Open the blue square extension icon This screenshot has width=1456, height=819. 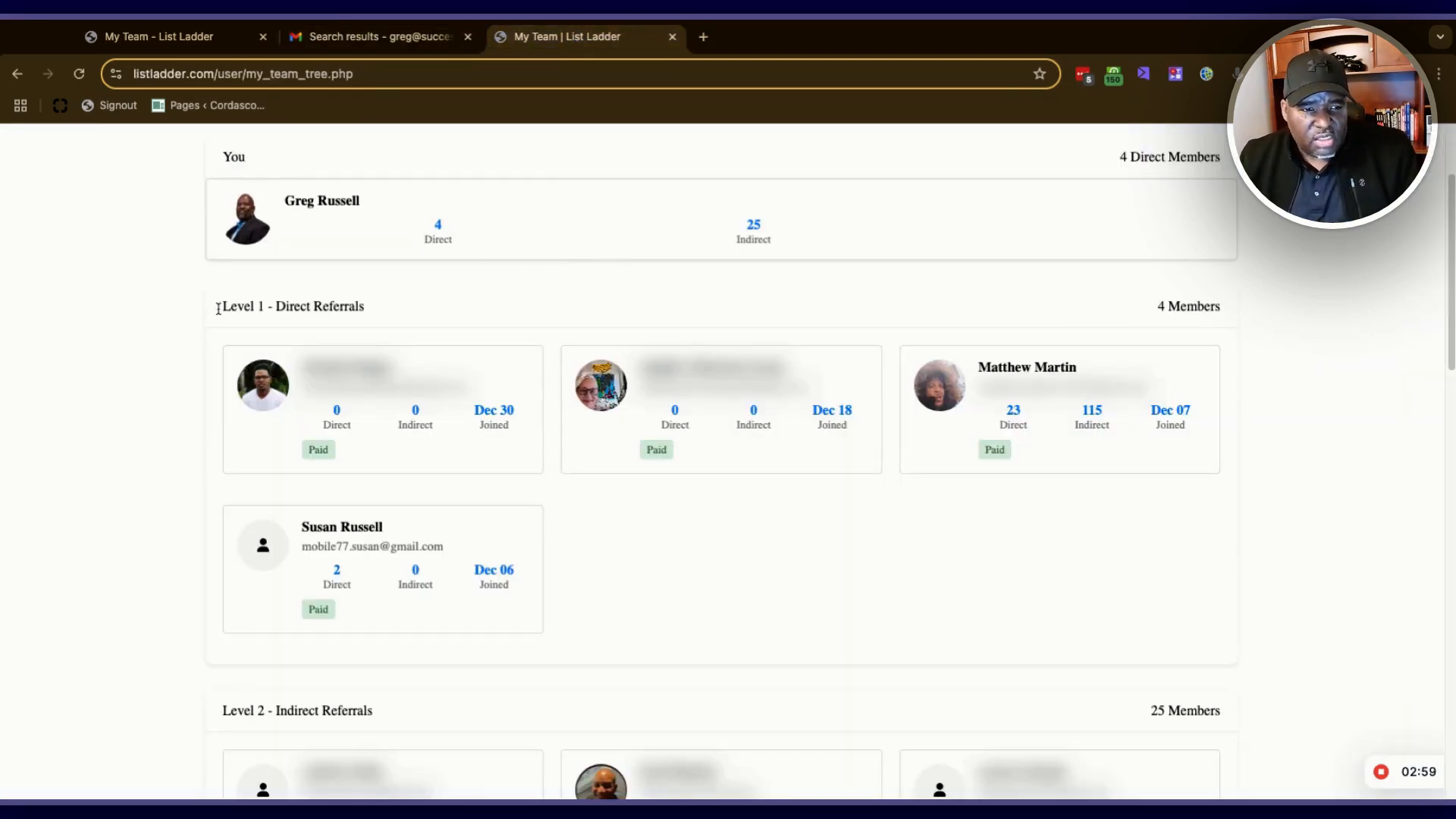(x=1175, y=74)
